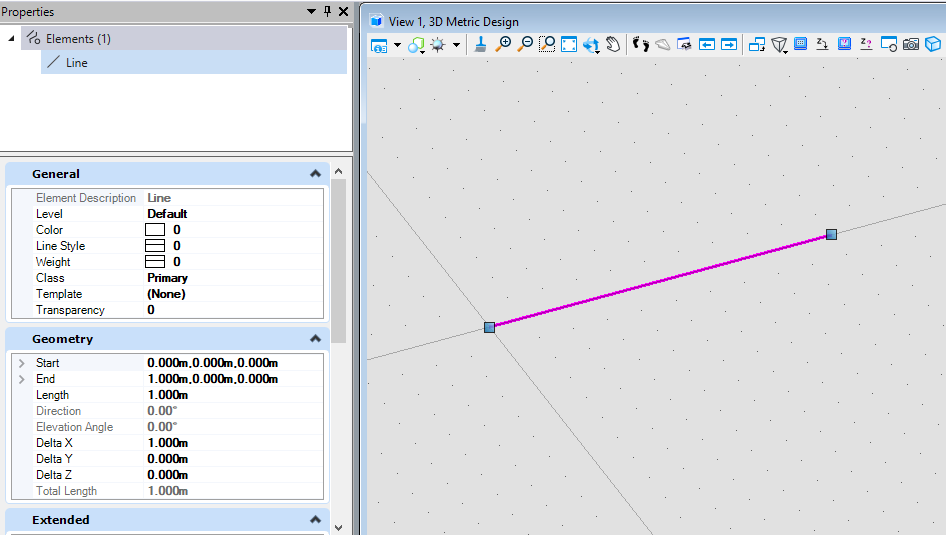946x535 pixels.
Task: Click the Show Display Depth icon
Action: tap(844, 43)
